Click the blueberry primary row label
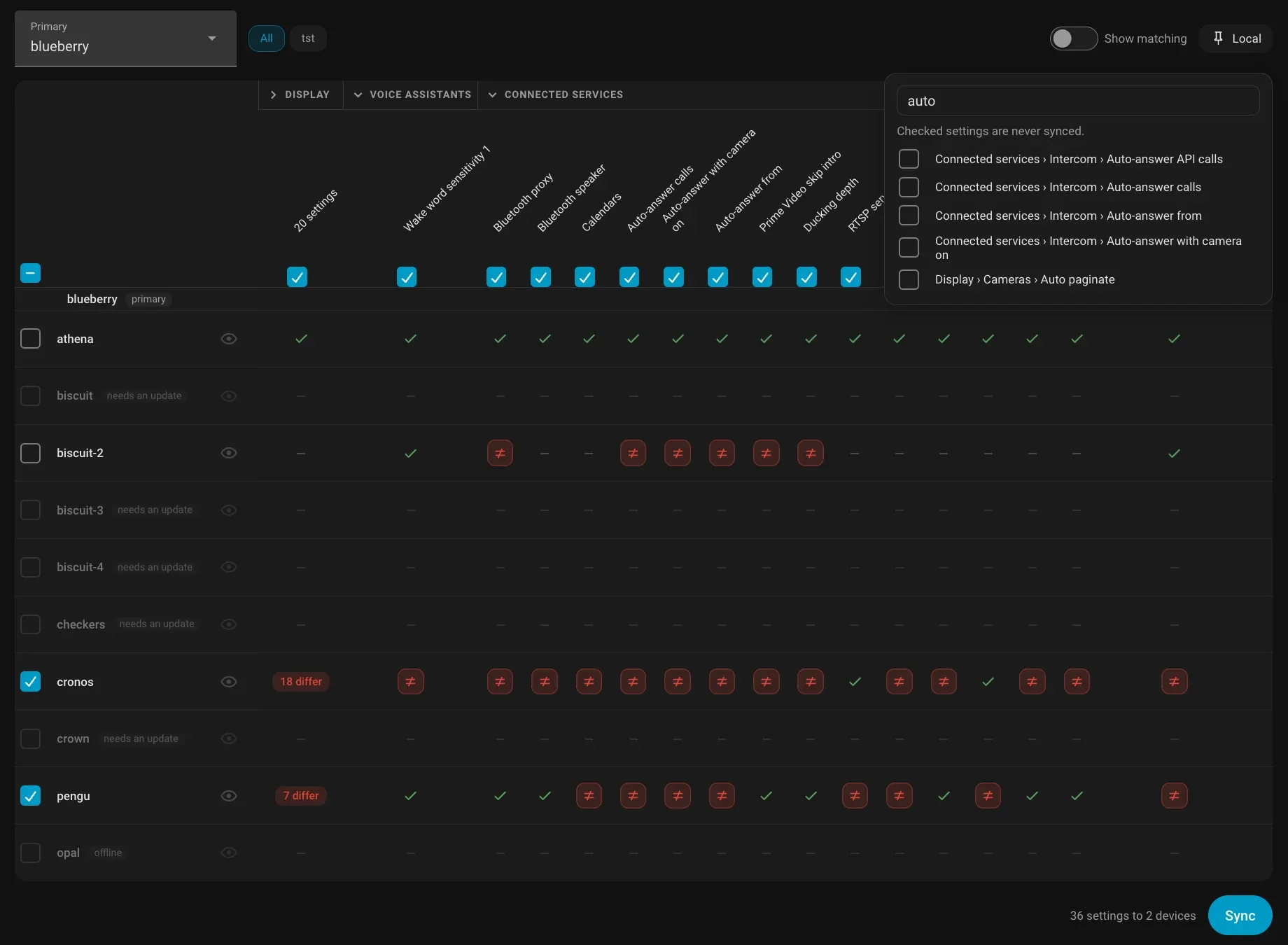 [92, 299]
